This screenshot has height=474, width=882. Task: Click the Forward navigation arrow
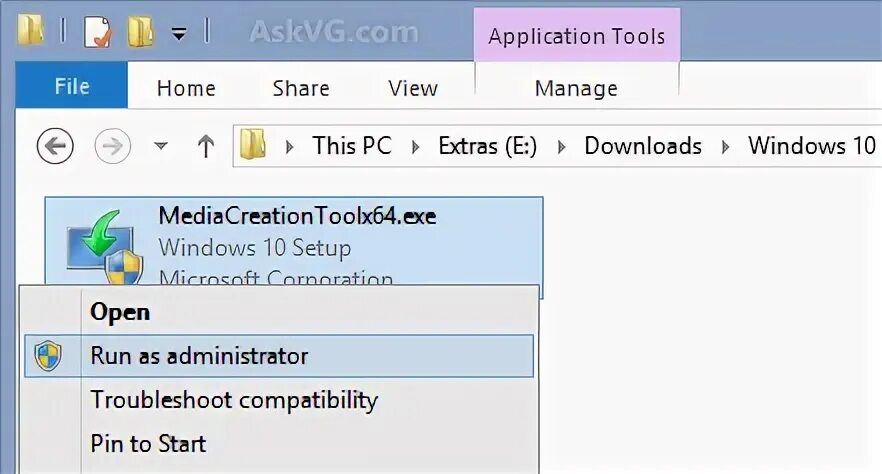[x=113, y=147]
